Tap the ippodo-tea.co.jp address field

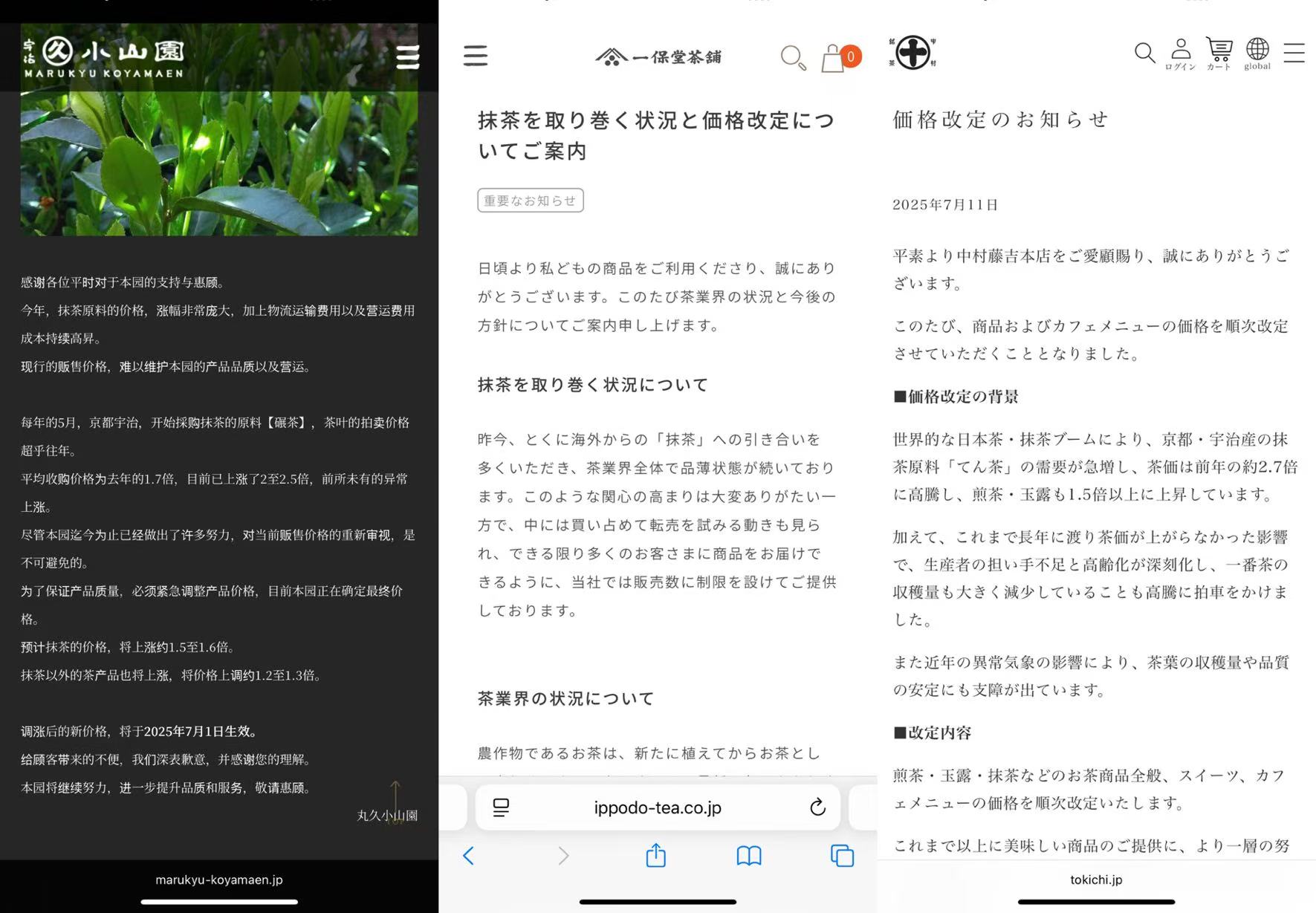point(658,808)
